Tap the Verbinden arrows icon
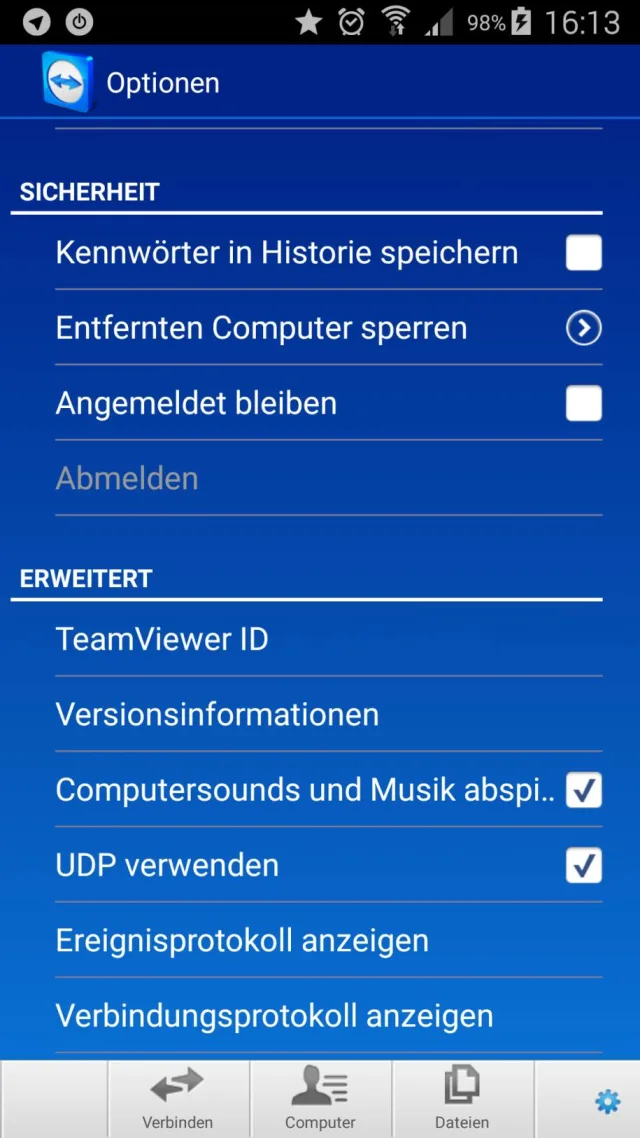The width and height of the screenshot is (640, 1138). pos(177,1085)
